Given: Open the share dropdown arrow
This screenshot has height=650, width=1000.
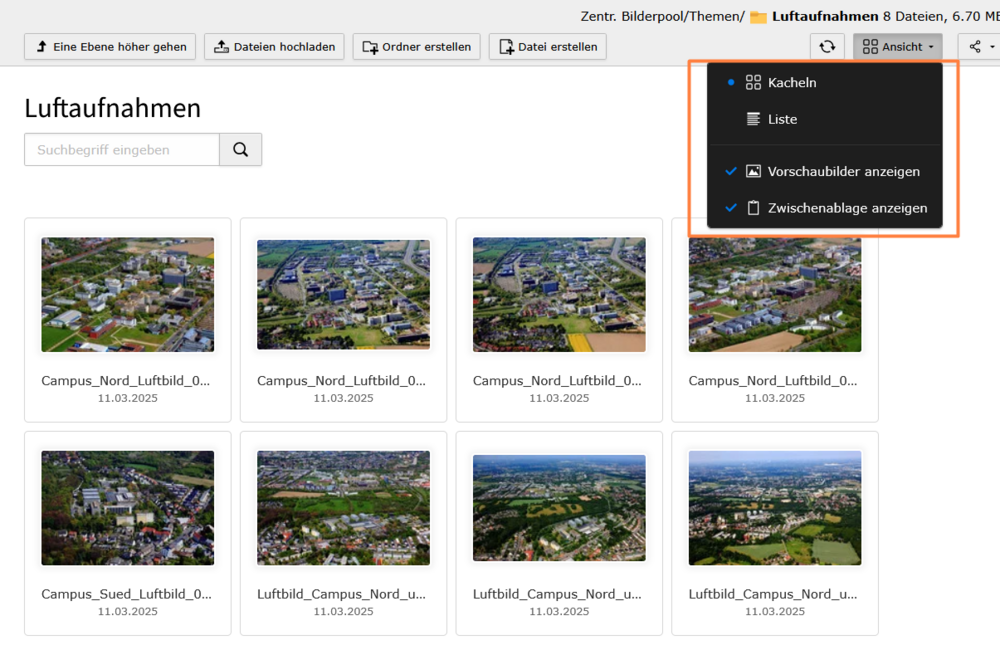Looking at the screenshot, I should 992,47.
